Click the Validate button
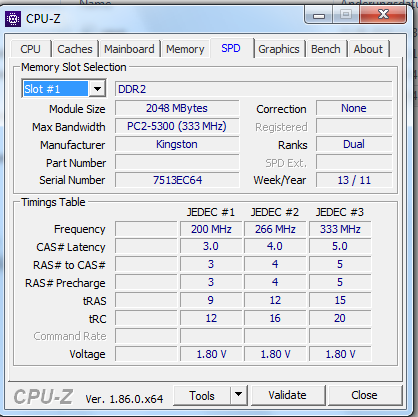 [x=288, y=395]
